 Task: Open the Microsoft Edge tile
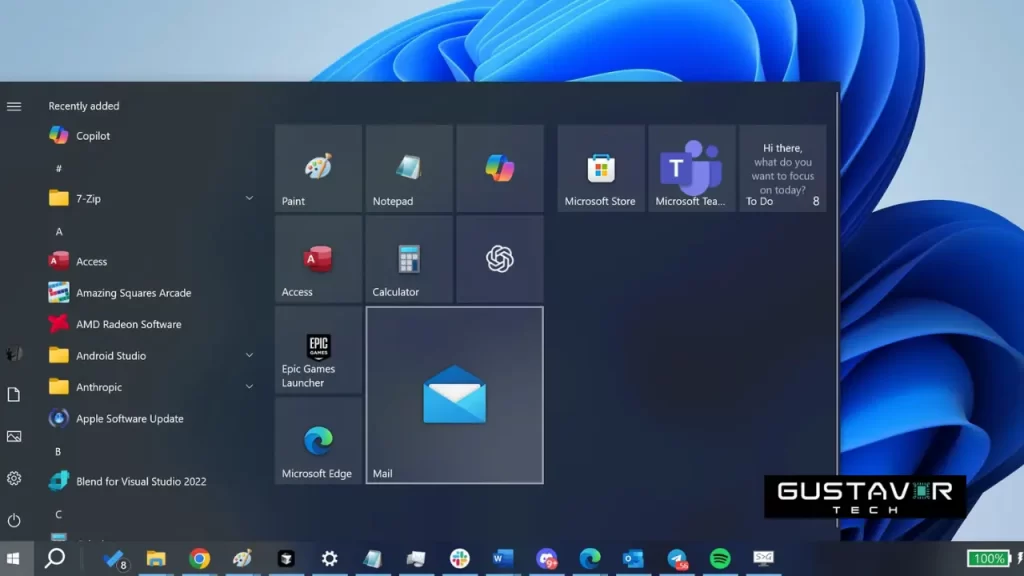[318, 441]
